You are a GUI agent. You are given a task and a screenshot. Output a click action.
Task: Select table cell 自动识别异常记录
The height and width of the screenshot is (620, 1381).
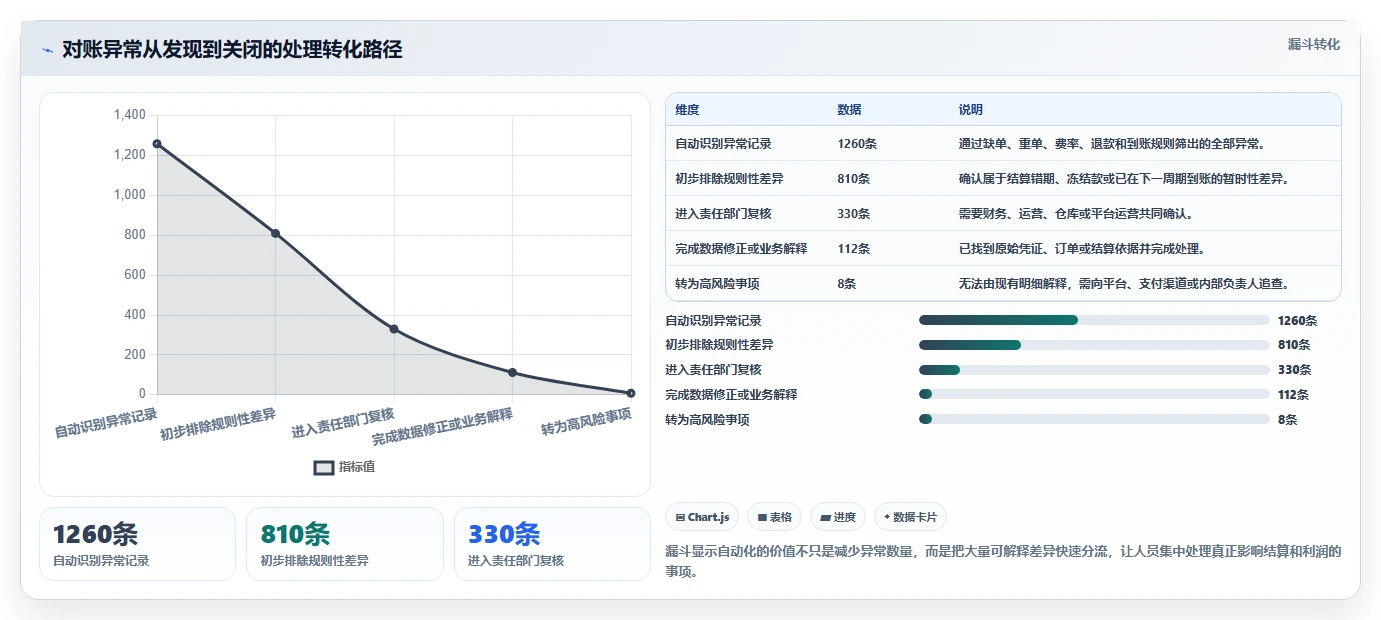coord(723,144)
